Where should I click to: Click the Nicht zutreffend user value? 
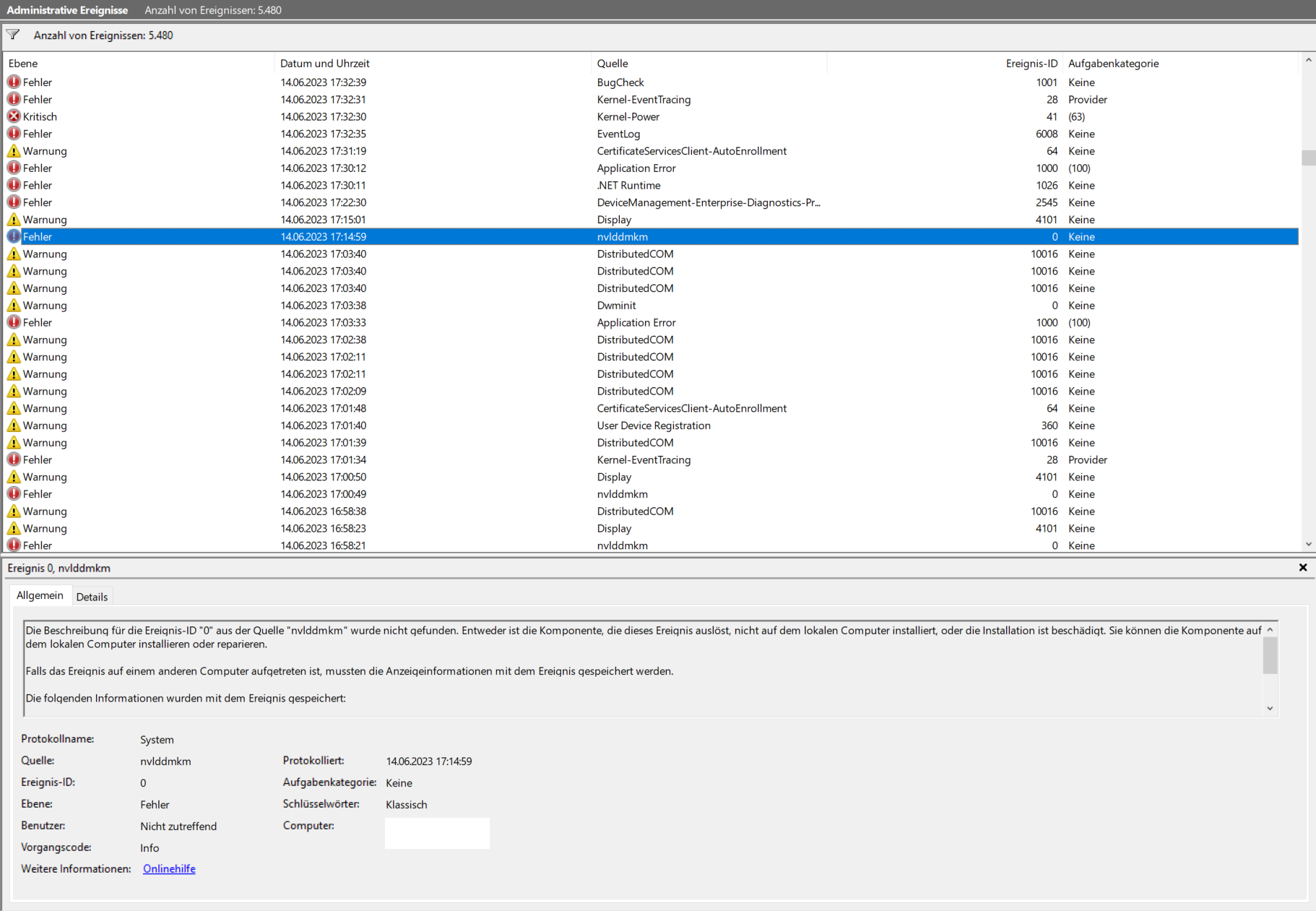point(178,826)
